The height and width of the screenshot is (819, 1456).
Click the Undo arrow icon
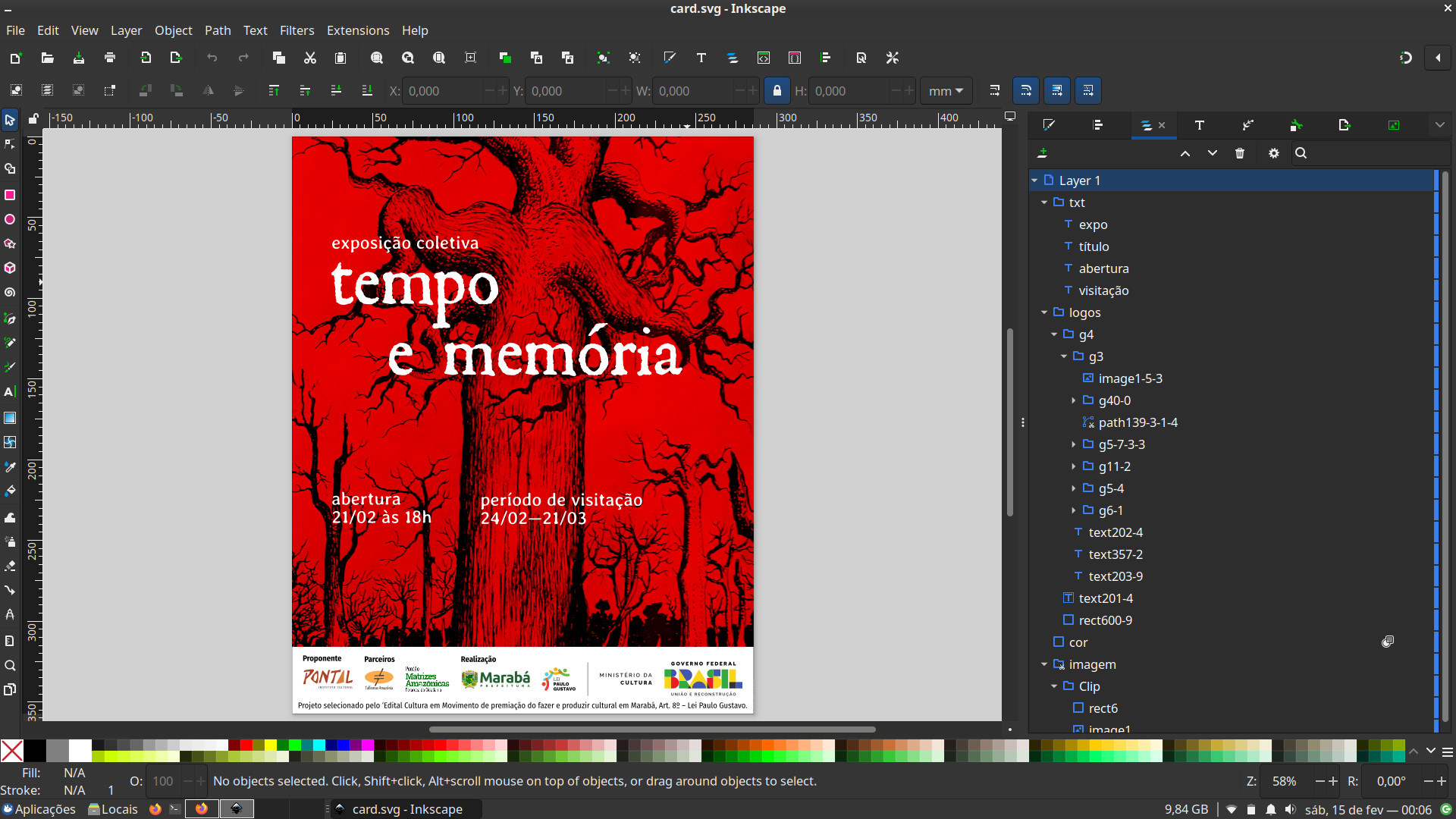pos(212,58)
